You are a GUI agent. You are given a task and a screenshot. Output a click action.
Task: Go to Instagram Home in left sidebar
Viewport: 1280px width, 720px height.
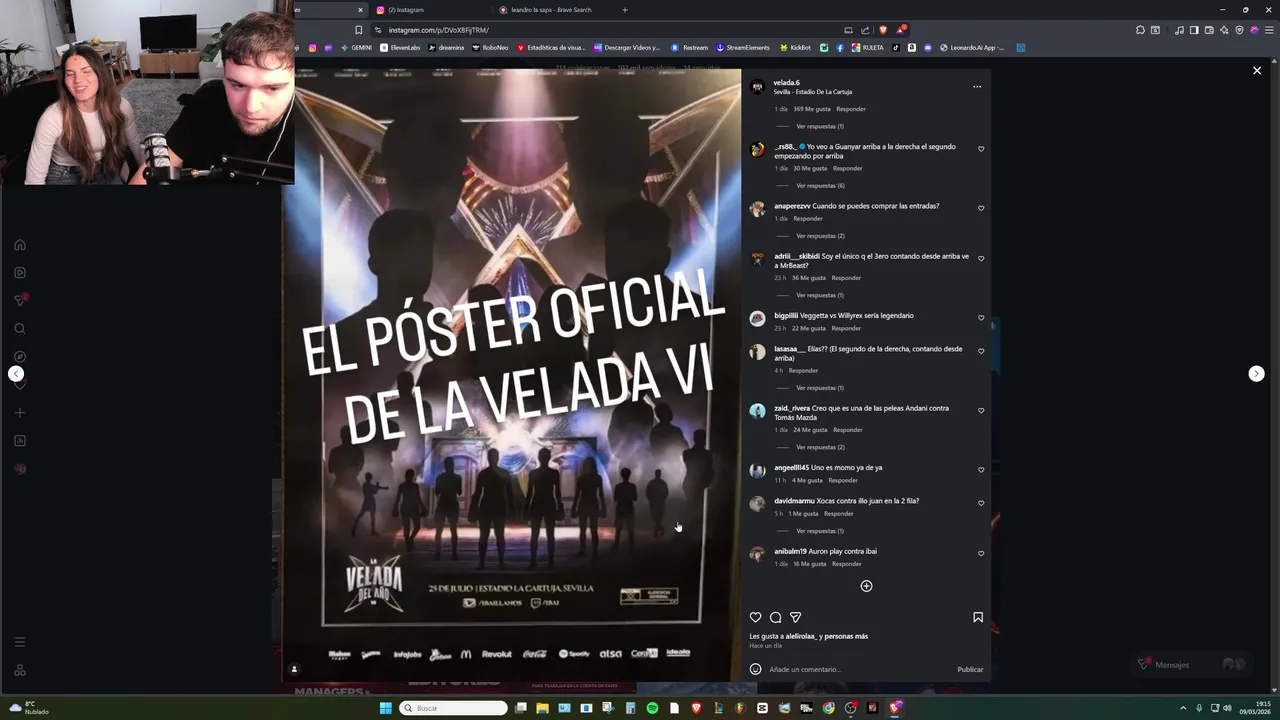point(20,245)
